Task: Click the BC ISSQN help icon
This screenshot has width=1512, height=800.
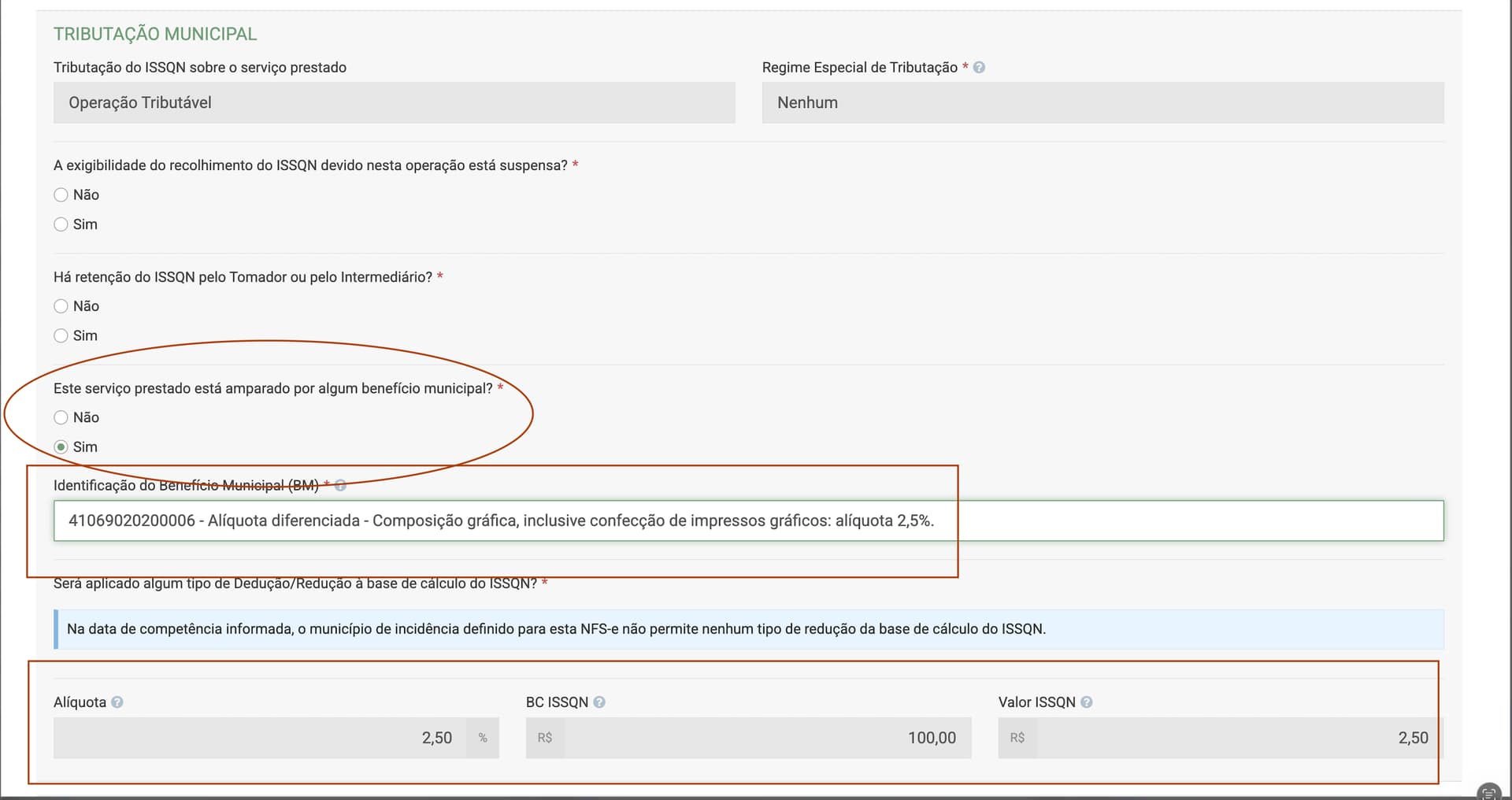Action: point(599,702)
